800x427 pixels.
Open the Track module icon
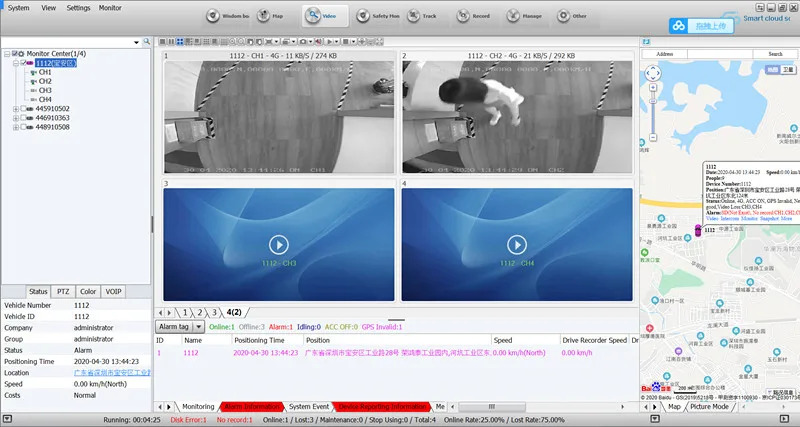click(x=413, y=16)
